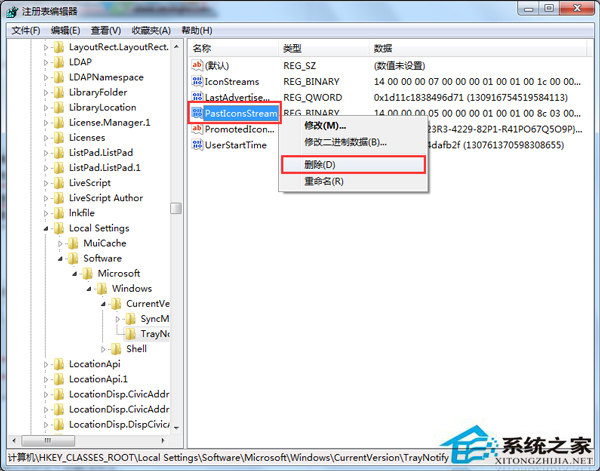
Task: Click the Licenses folder icon
Action: coord(59,137)
